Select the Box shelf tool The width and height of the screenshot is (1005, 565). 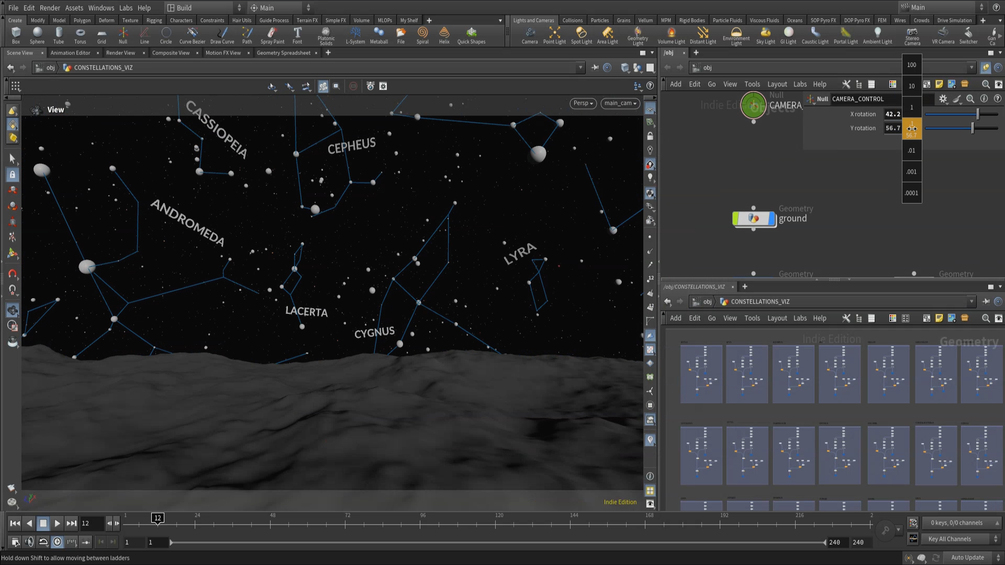point(15,35)
